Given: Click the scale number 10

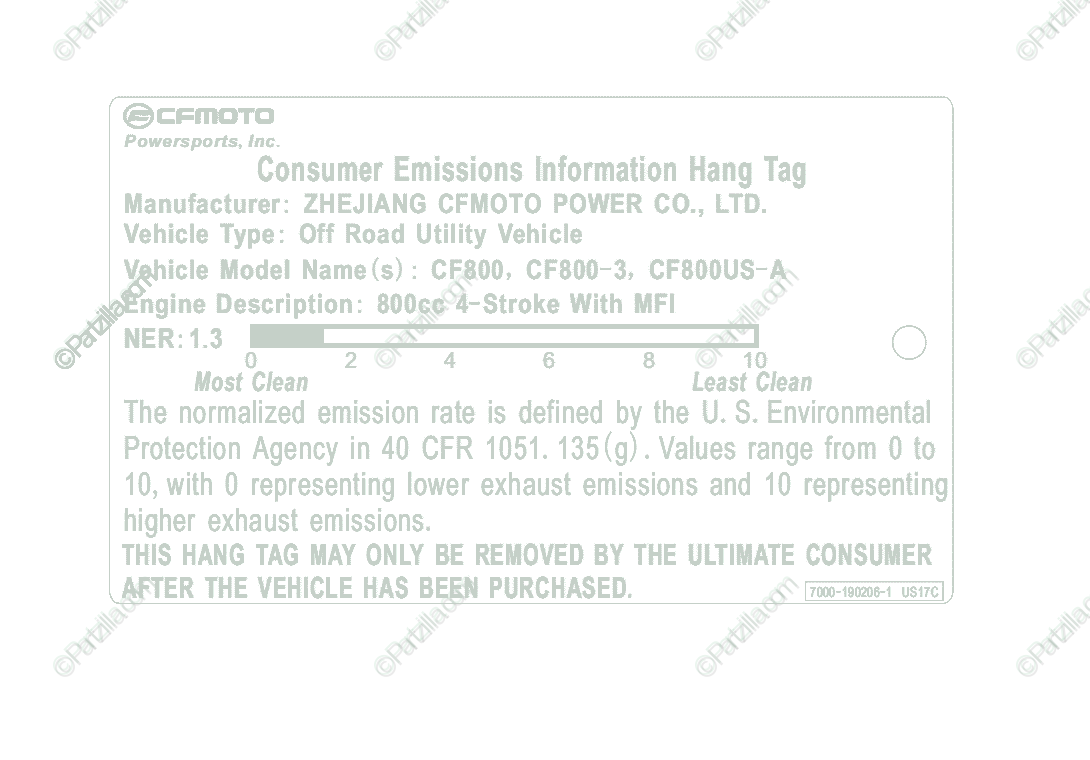Looking at the screenshot, I should pyautogui.click(x=755, y=360).
